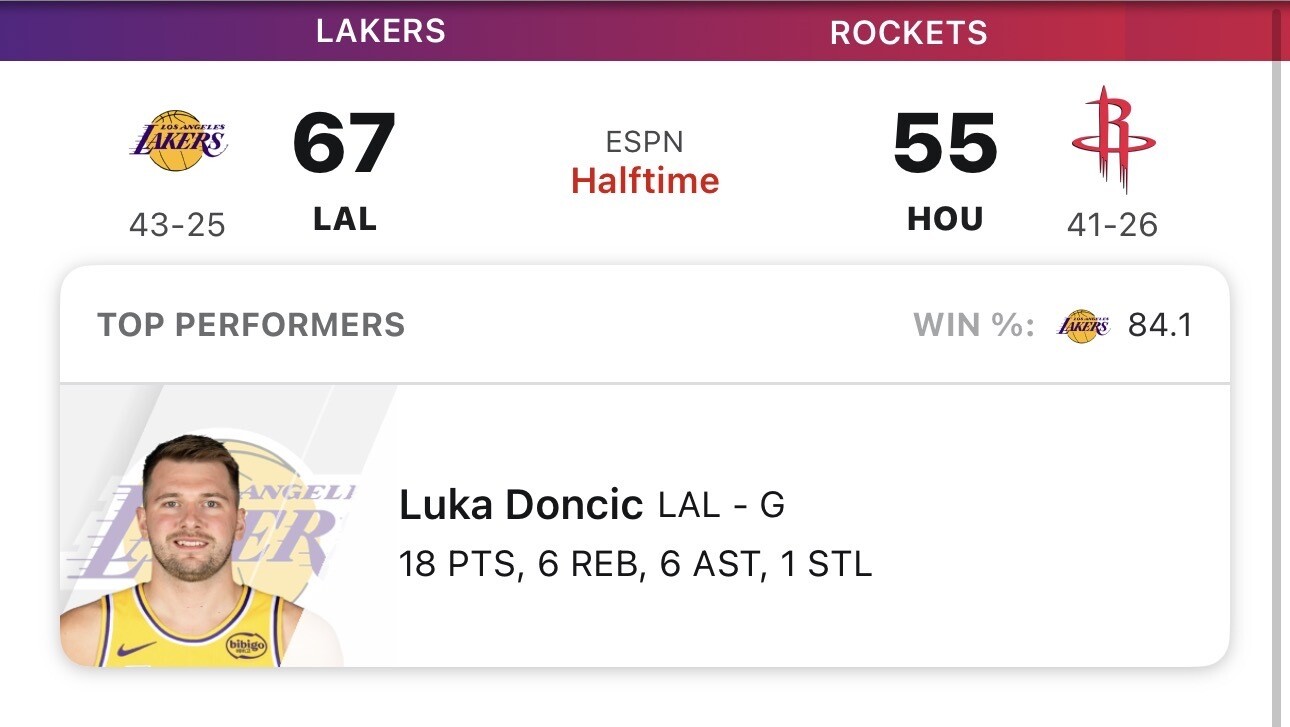This screenshot has height=727, width=1290.
Task: Click the LAL team abbreviation
Action: coord(345,219)
